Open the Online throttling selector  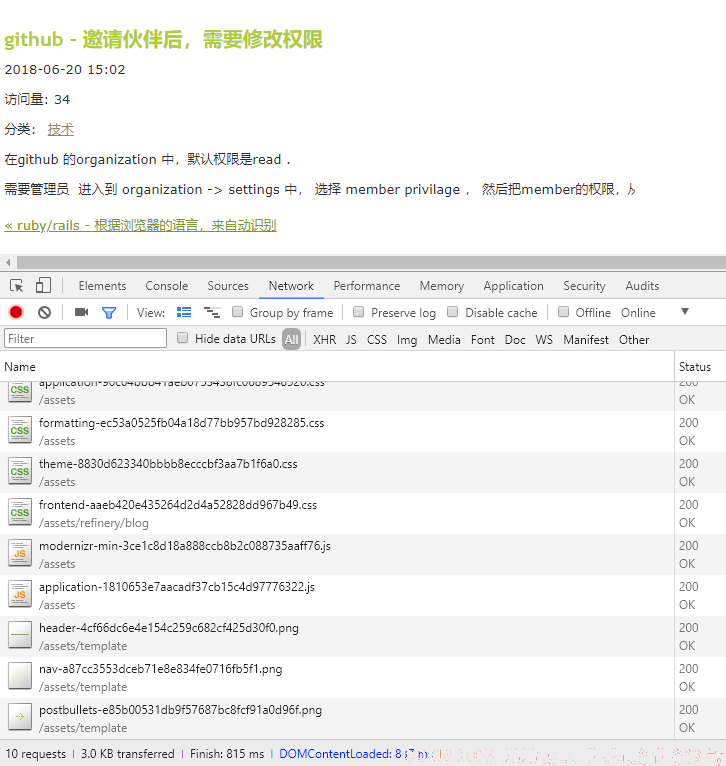(x=638, y=313)
